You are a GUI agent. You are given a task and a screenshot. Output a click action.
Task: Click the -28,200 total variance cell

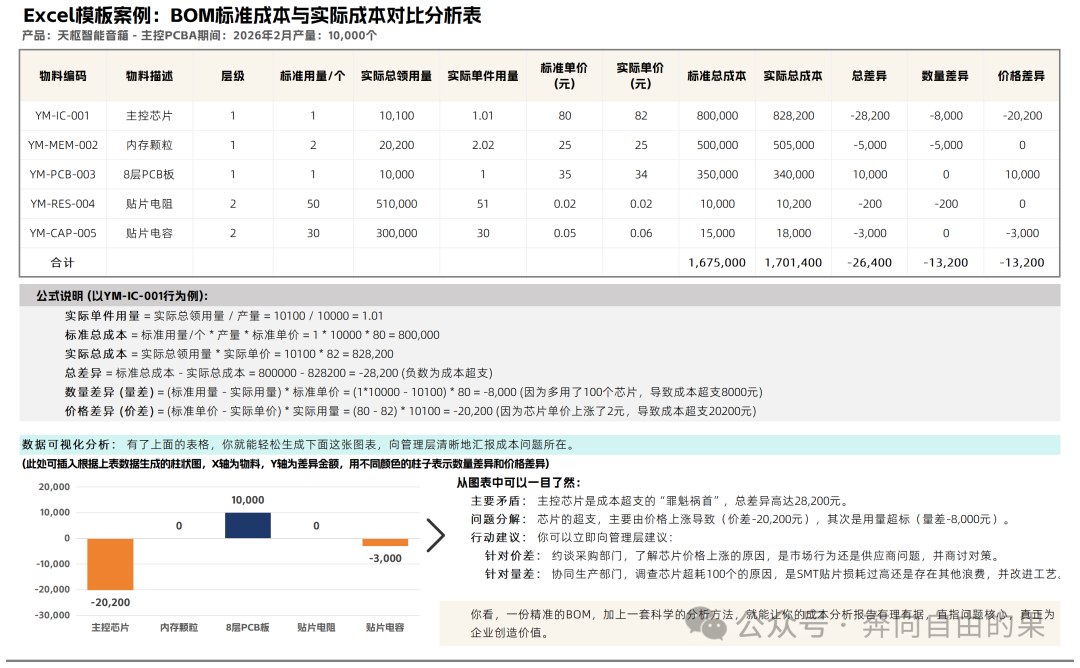870,116
